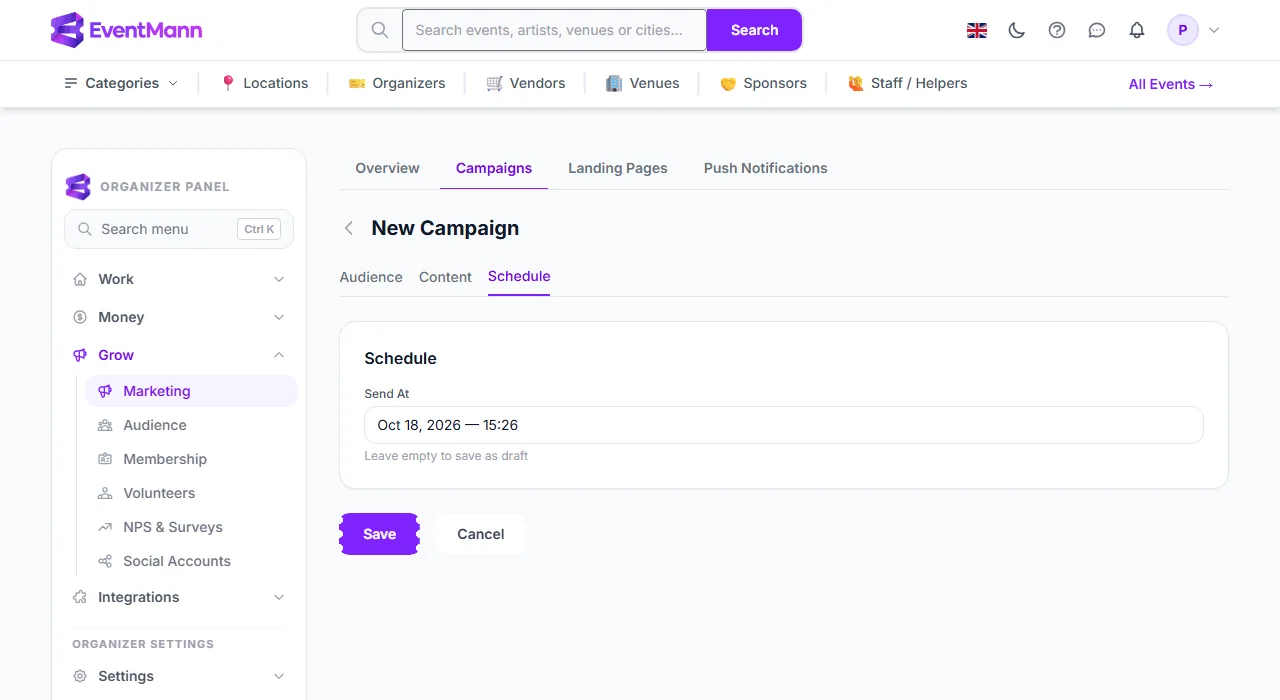
Task: Click the Vendors cart icon
Action: pyautogui.click(x=495, y=83)
